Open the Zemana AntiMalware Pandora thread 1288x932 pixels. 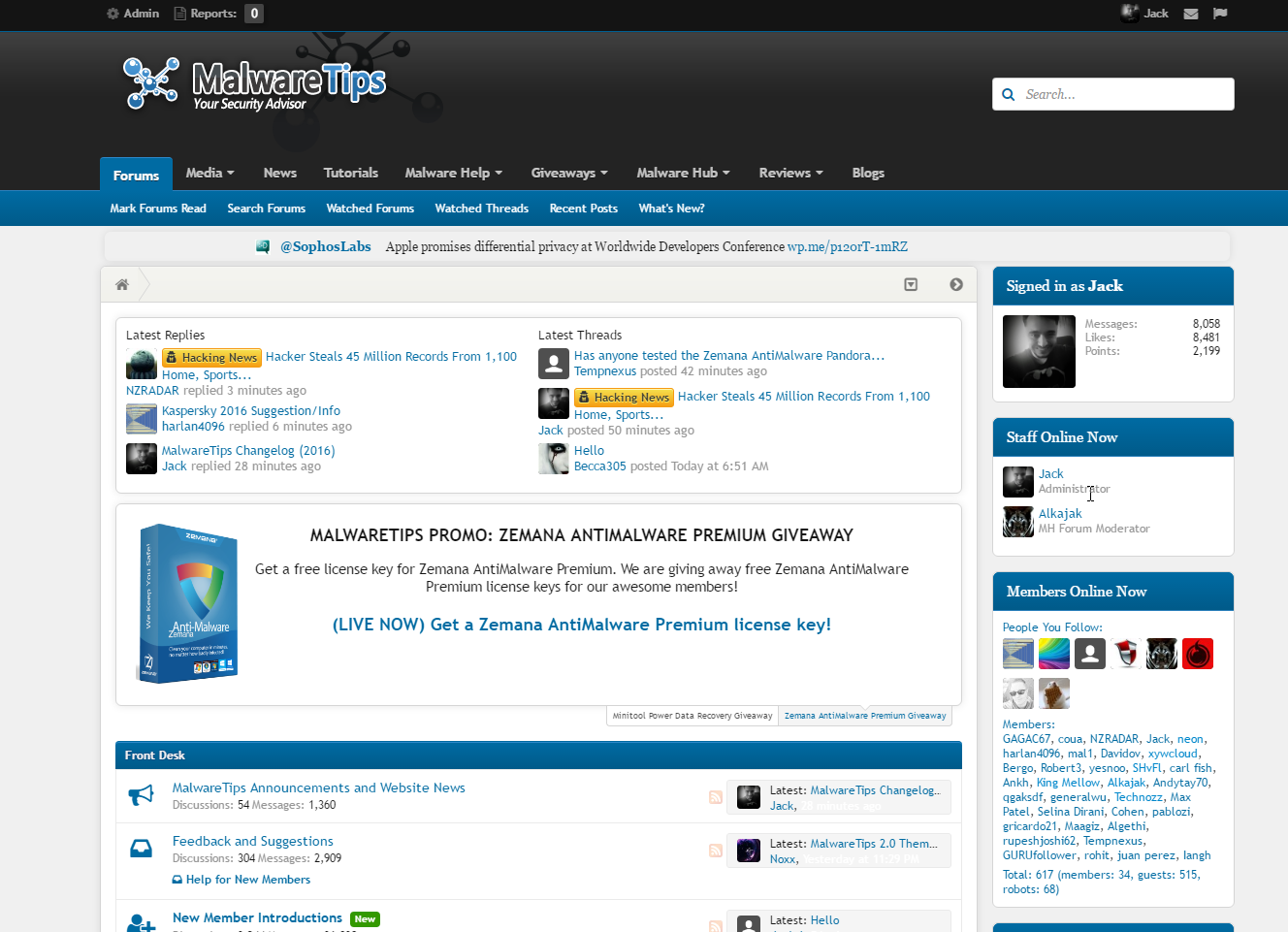click(729, 356)
